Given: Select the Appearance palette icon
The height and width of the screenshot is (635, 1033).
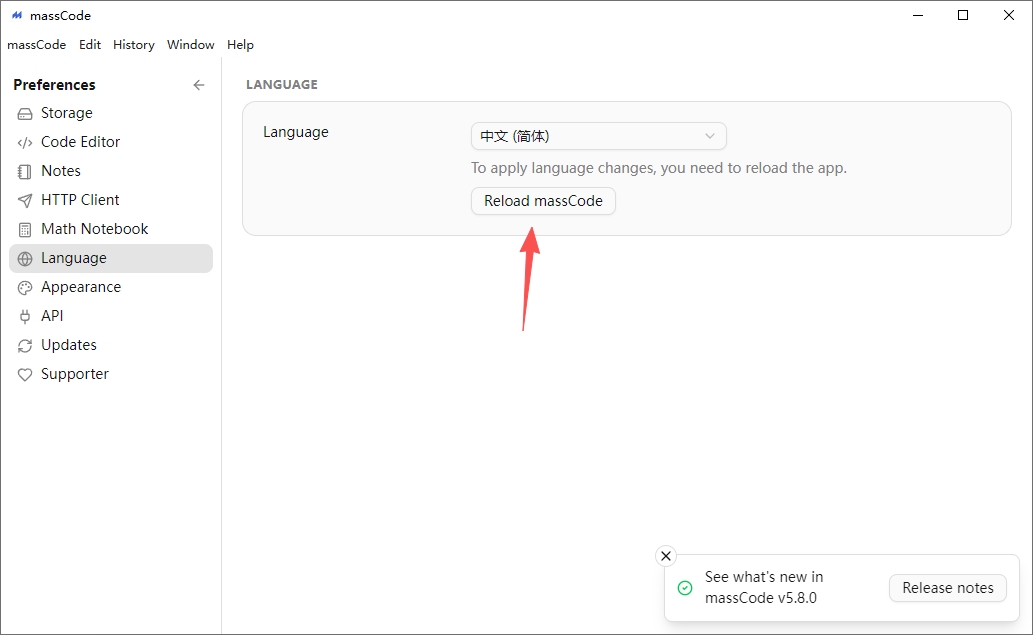Looking at the screenshot, I should [x=25, y=288].
